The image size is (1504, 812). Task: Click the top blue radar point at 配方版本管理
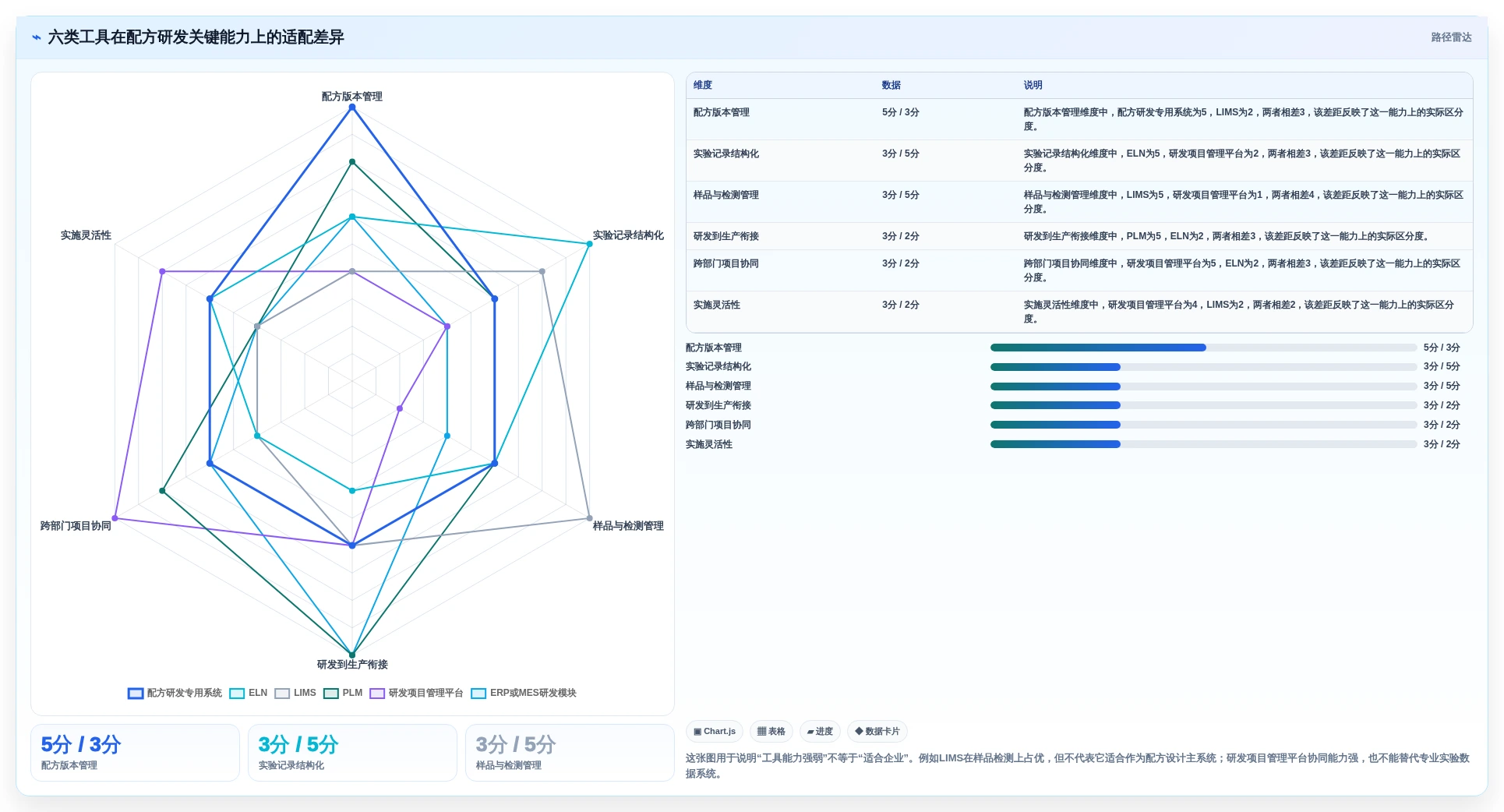point(352,108)
